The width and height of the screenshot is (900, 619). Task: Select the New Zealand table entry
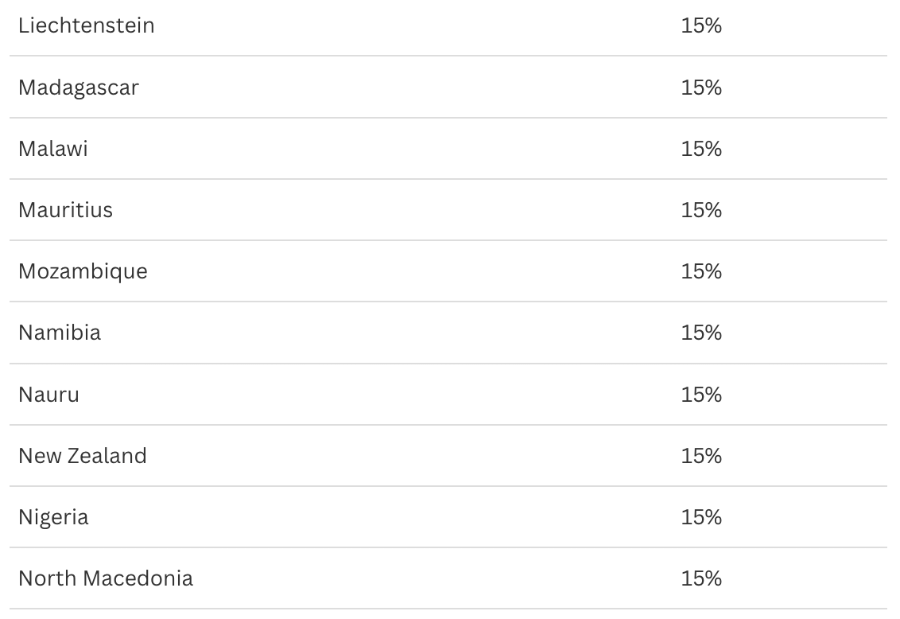[82, 456]
